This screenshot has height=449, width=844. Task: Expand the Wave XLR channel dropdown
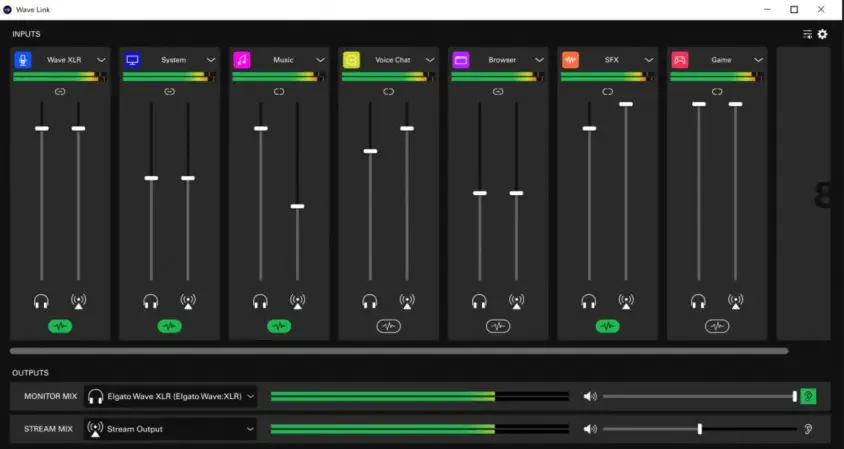pos(101,60)
